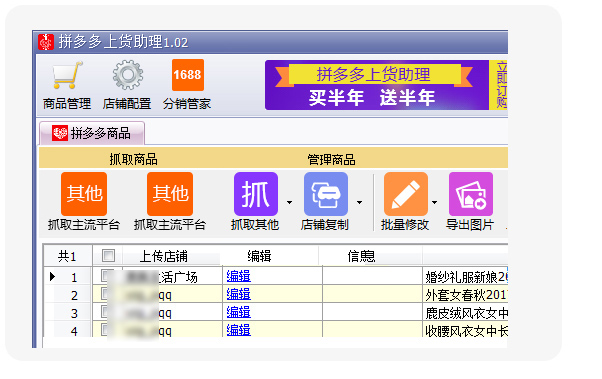Open 店铺配置 gear icon

pyautogui.click(x=127, y=75)
